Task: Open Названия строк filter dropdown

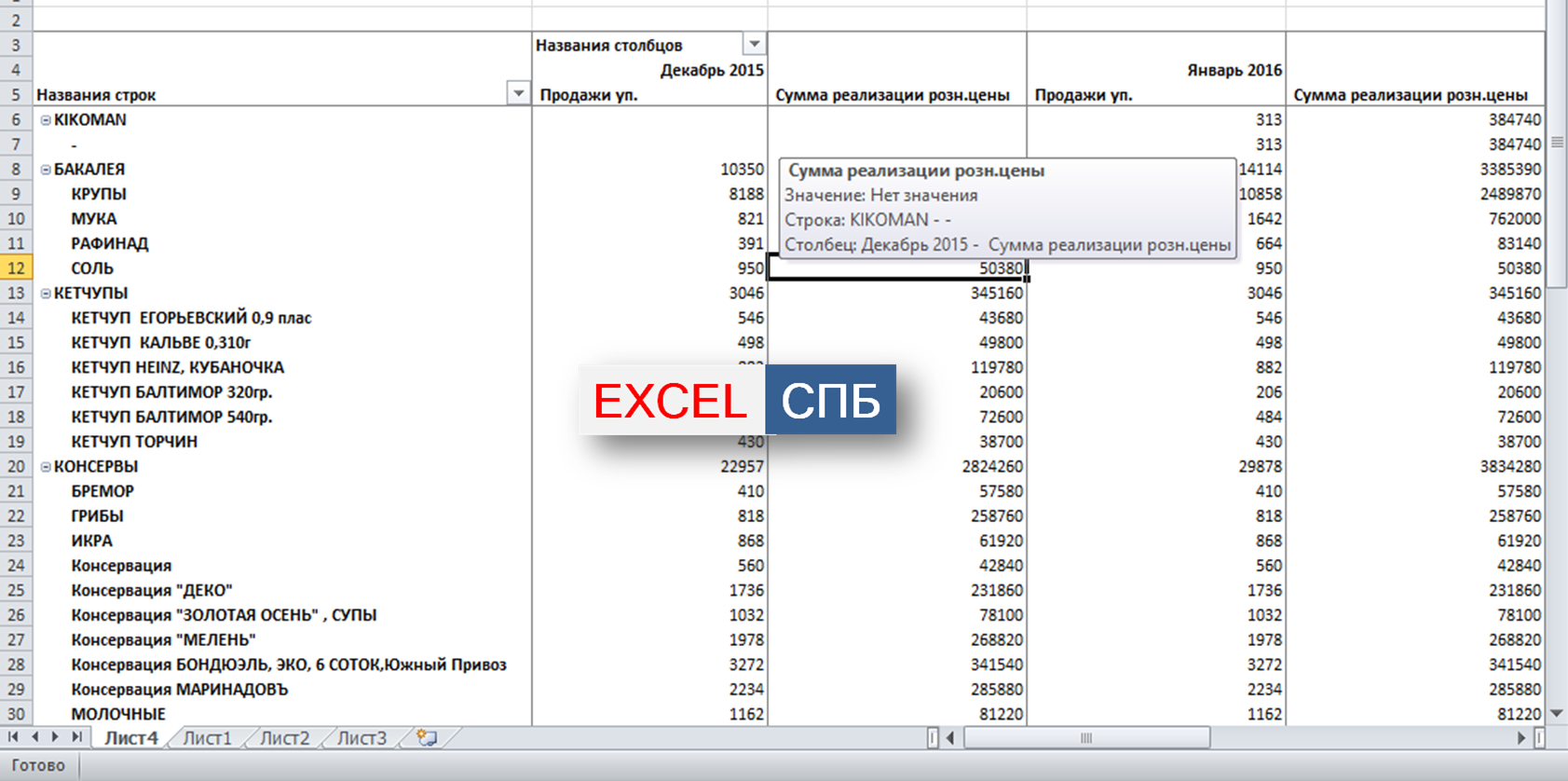Action: 518,94
